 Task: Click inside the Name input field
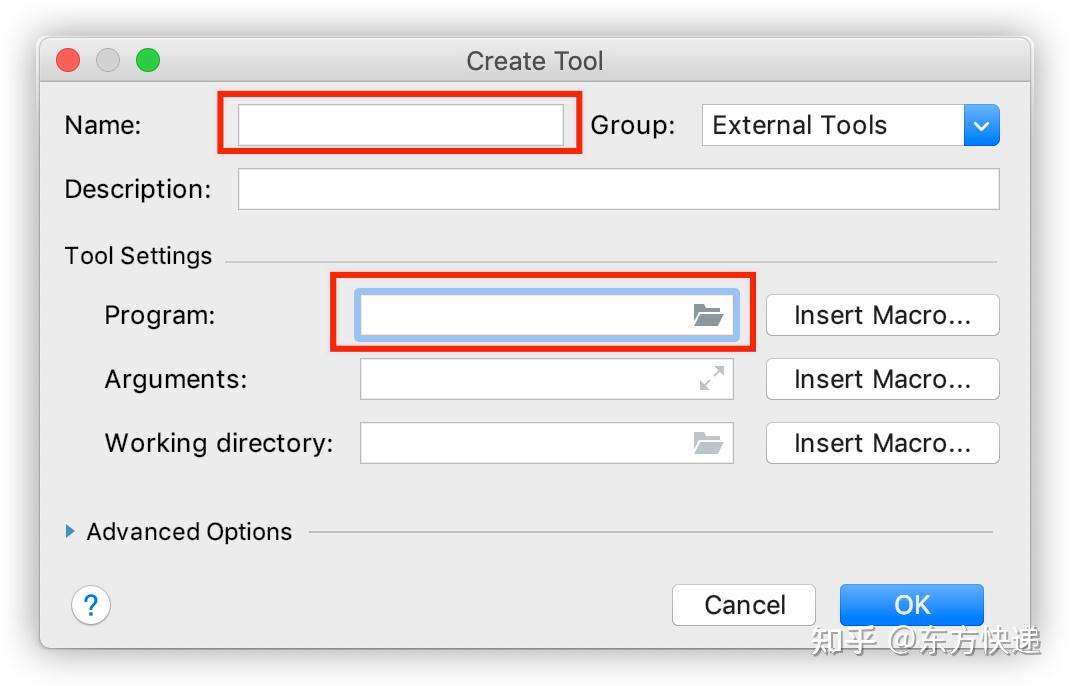tap(398, 125)
